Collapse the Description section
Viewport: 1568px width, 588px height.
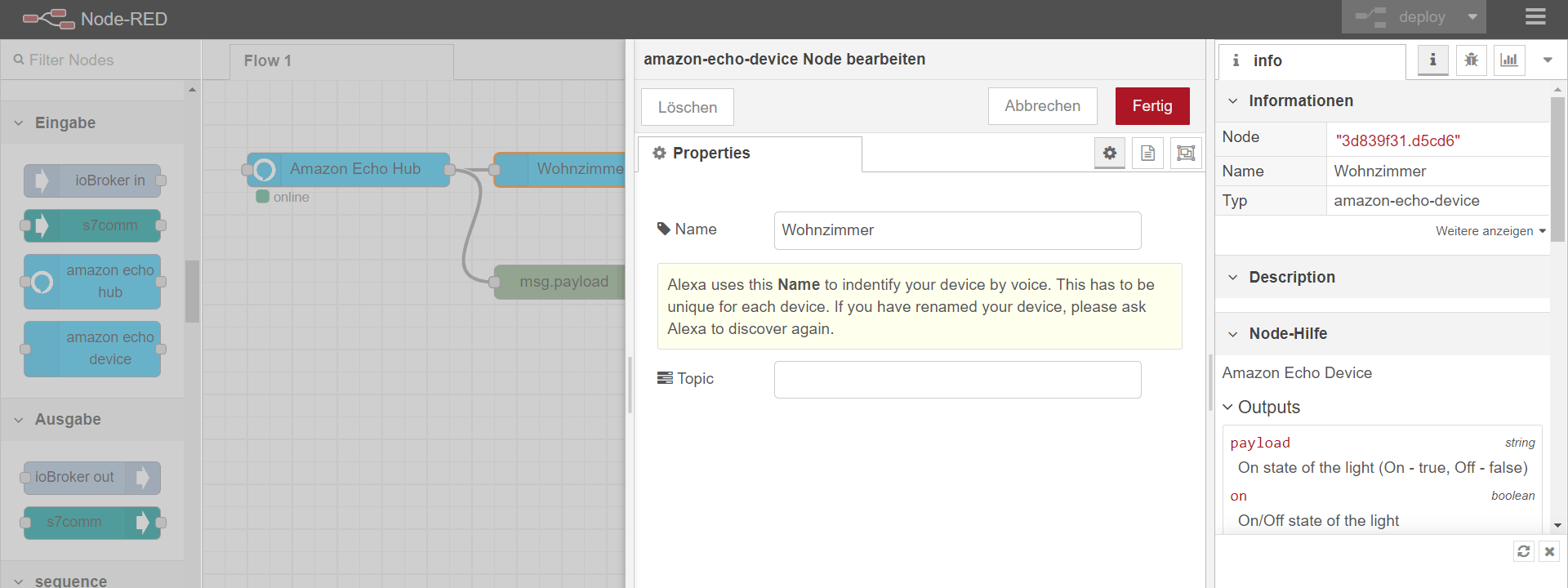1382,277
